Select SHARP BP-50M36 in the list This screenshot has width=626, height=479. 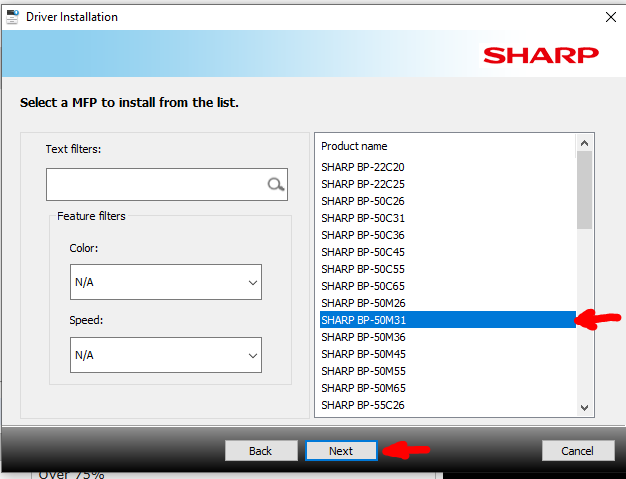tap(448, 337)
